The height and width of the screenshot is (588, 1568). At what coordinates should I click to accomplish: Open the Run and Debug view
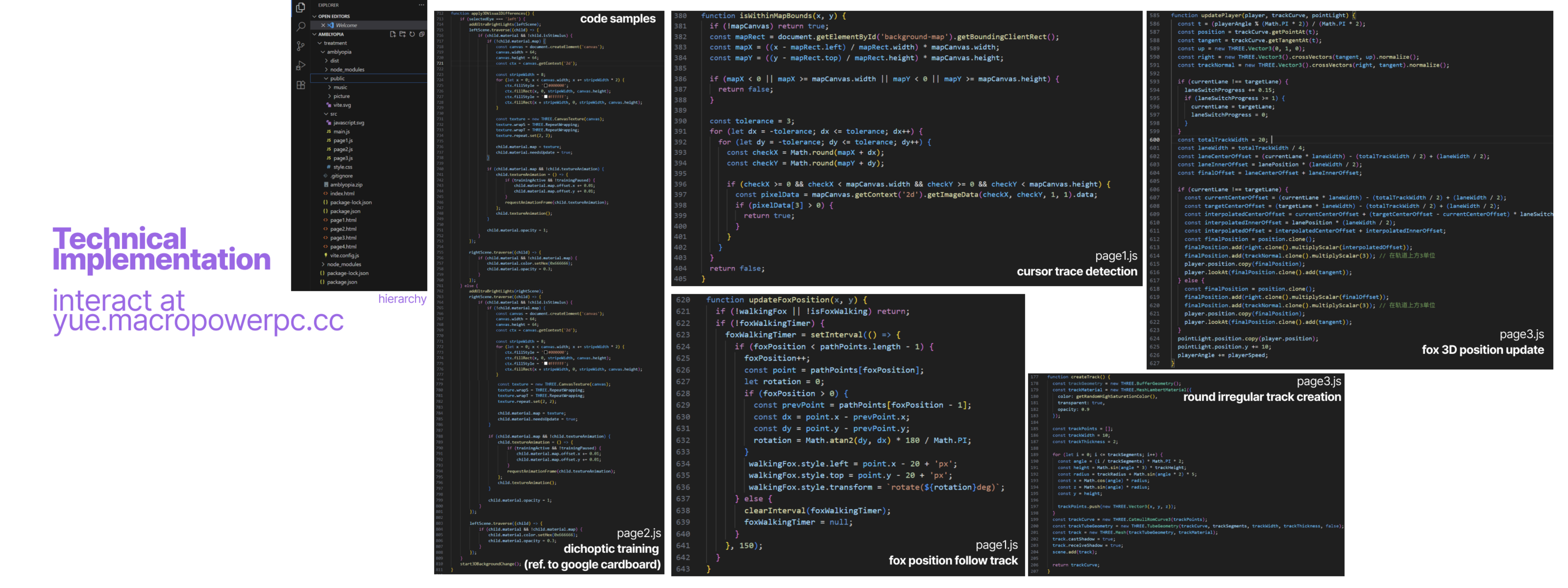click(x=300, y=66)
